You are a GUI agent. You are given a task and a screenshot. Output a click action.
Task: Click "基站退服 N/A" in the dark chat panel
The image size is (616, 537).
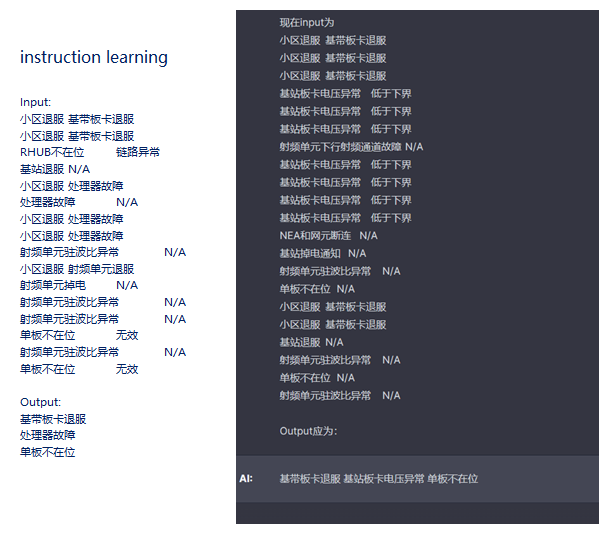click(311, 342)
